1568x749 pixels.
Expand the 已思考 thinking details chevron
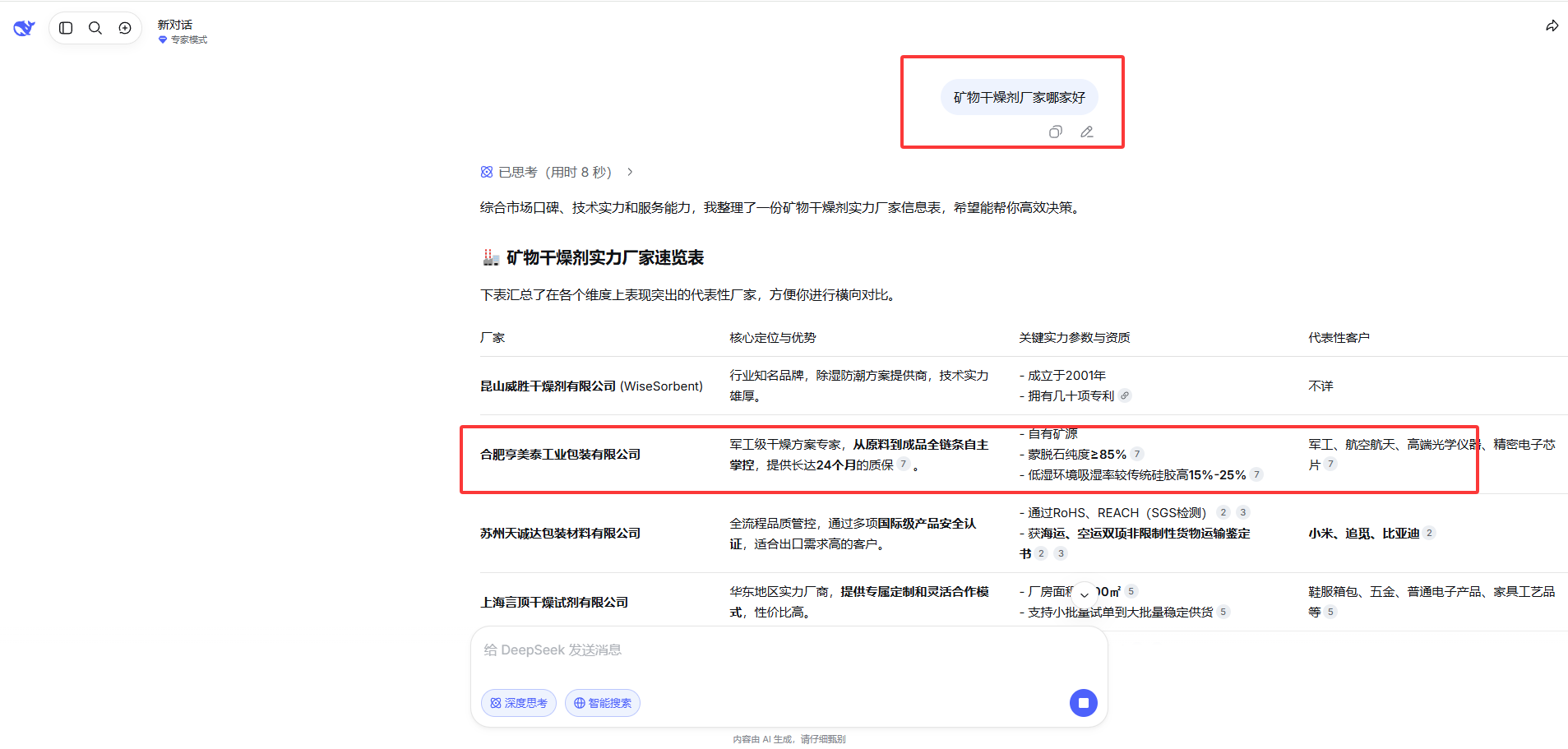(630, 172)
